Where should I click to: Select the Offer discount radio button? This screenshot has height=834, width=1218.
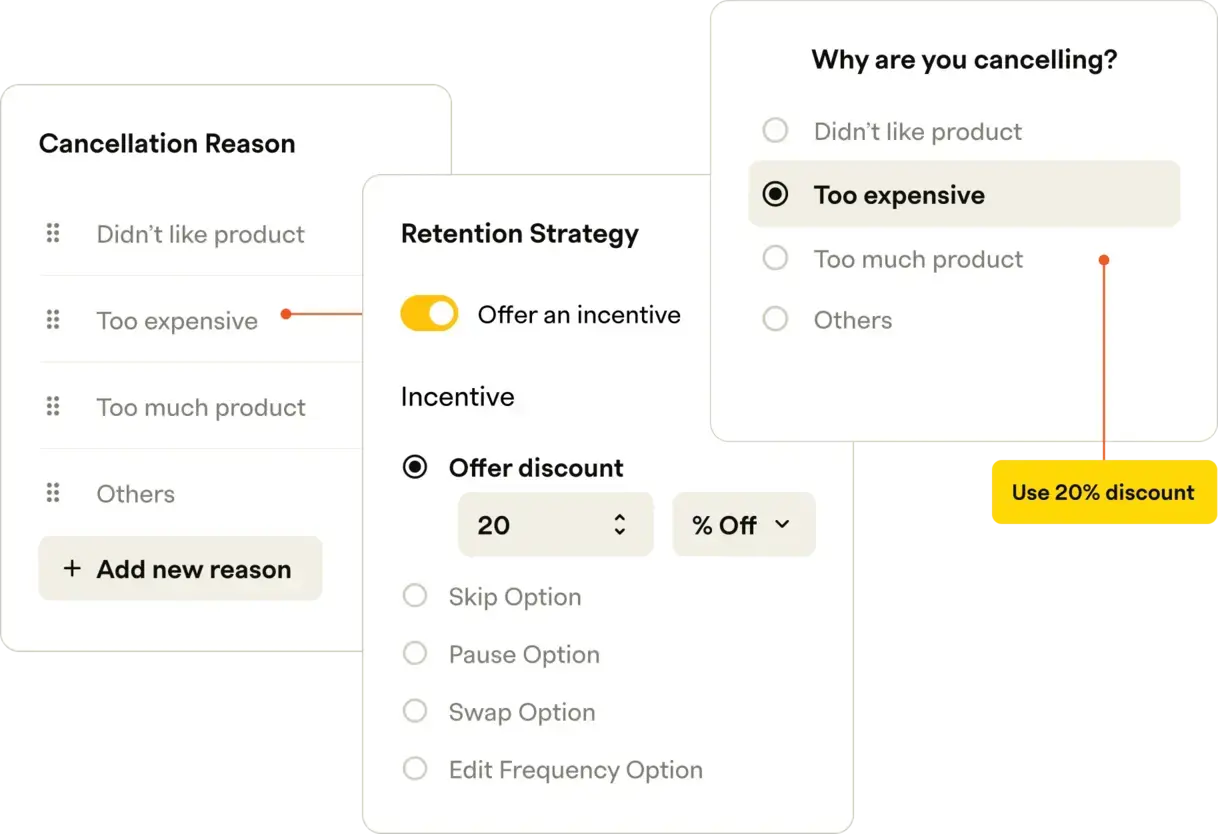pos(415,467)
